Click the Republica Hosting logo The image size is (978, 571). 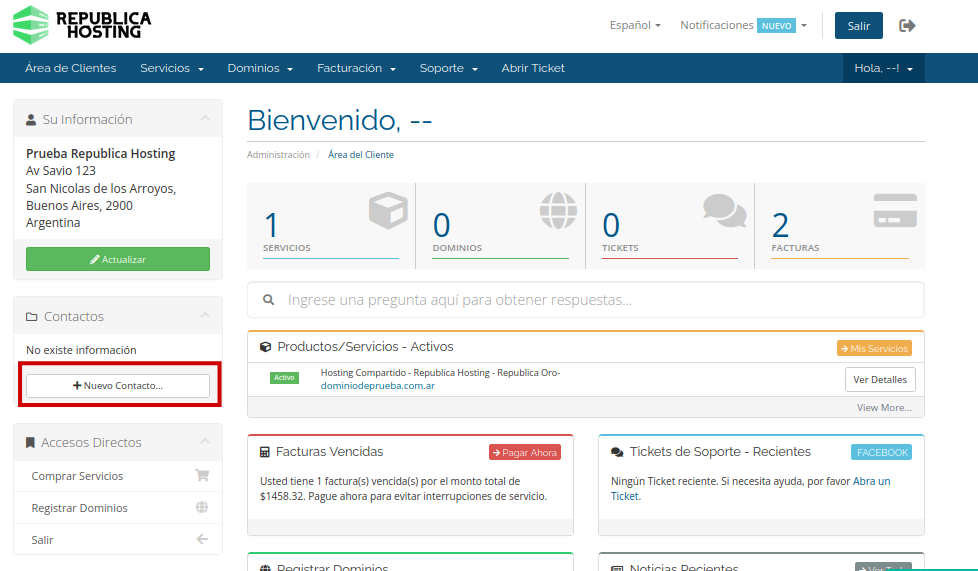[82, 25]
